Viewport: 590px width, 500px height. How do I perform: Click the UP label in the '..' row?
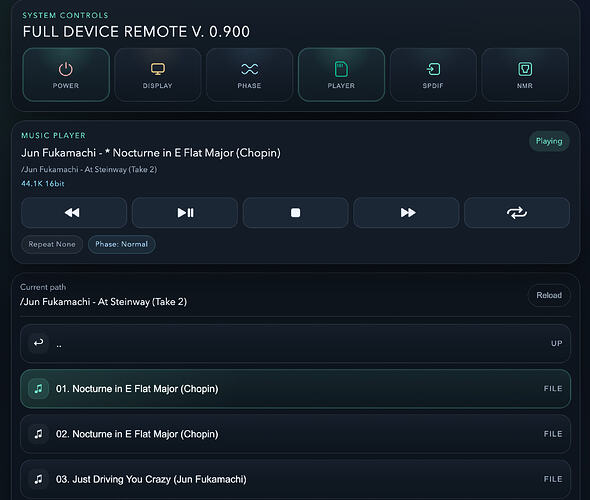[x=557, y=343]
